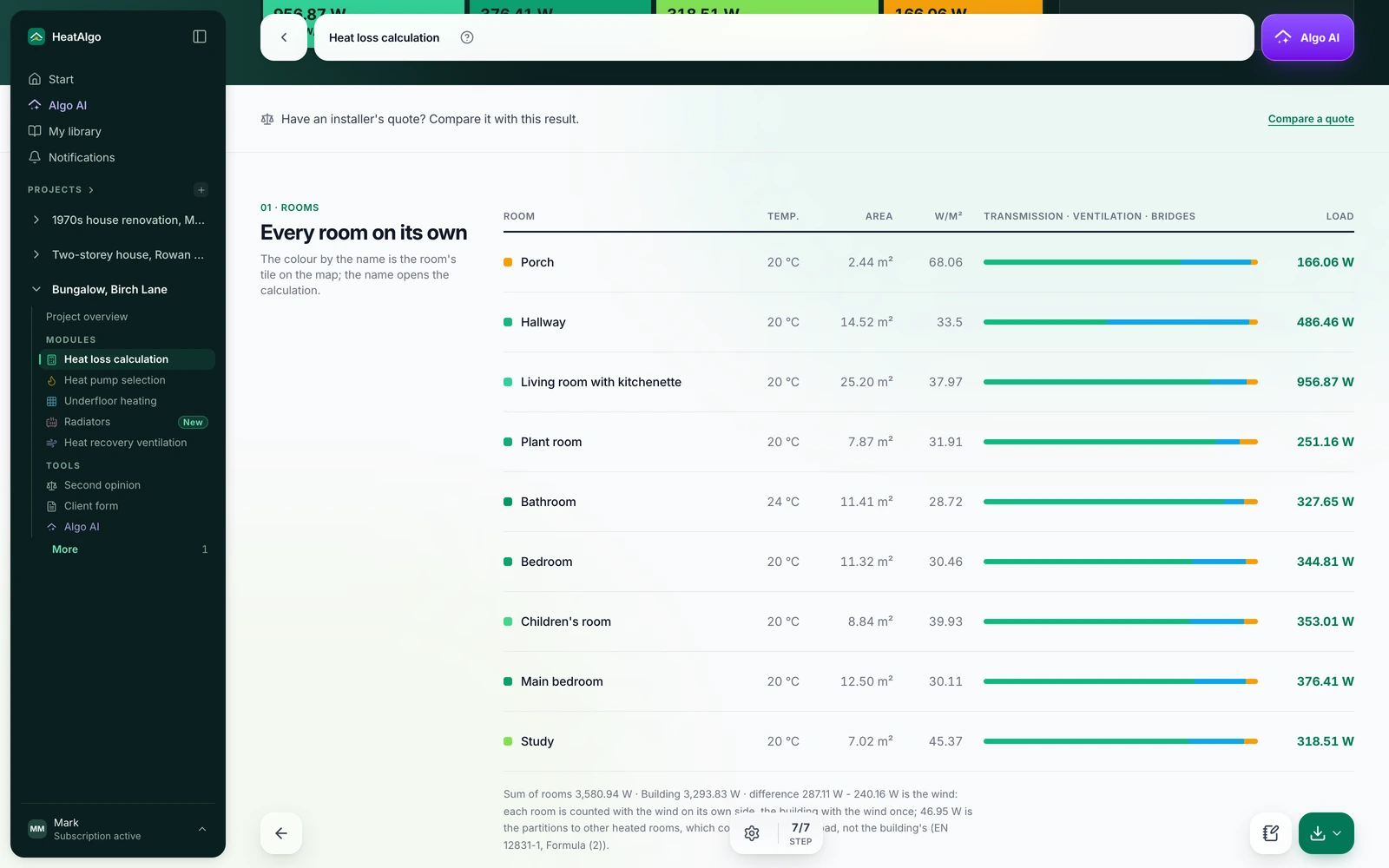1389x868 pixels.
Task: Click the Living room with kitchenette name
Action: click(x=601, y=382)
